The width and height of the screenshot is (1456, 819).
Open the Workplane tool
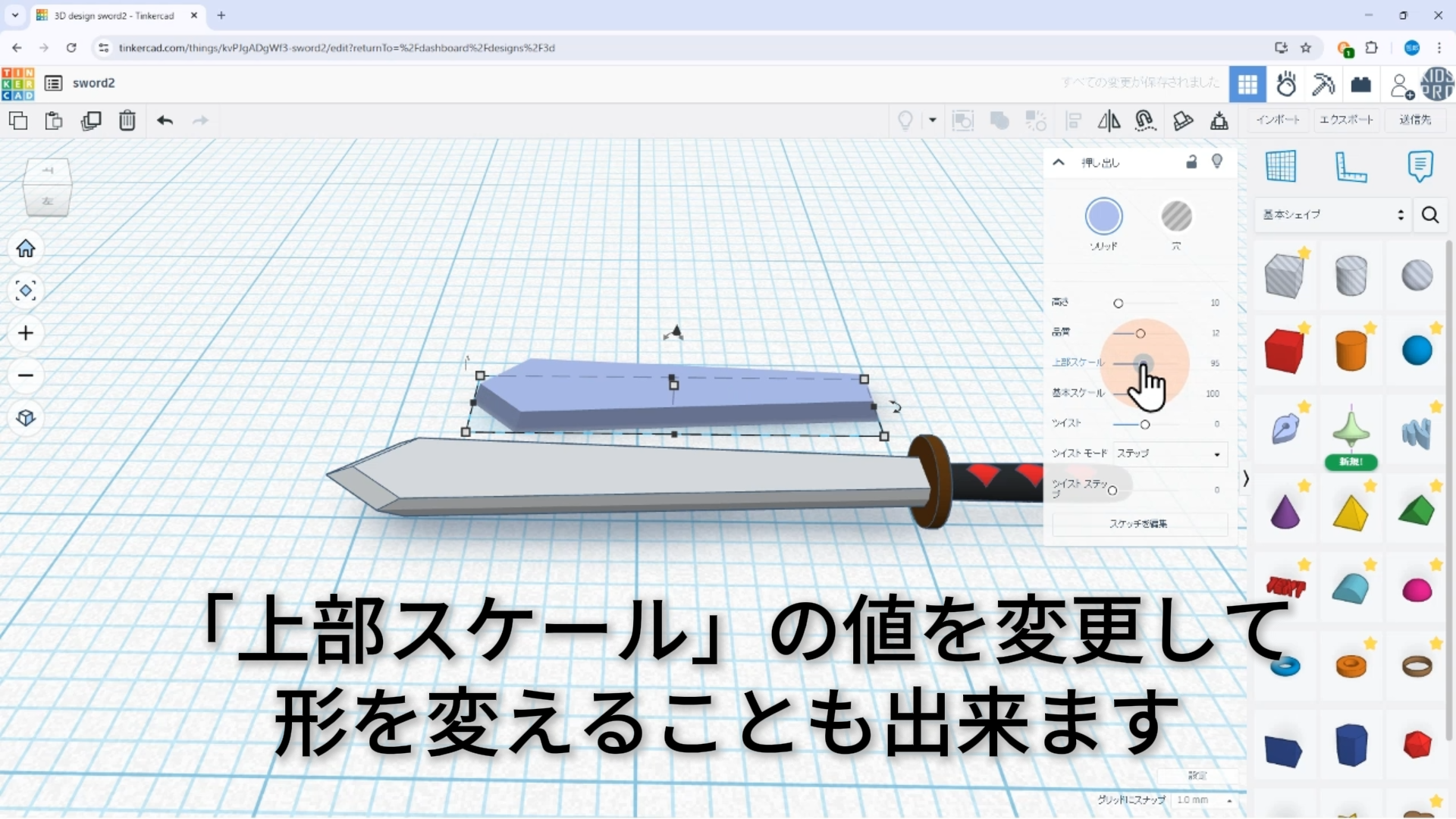click(x=1281, y=166)
